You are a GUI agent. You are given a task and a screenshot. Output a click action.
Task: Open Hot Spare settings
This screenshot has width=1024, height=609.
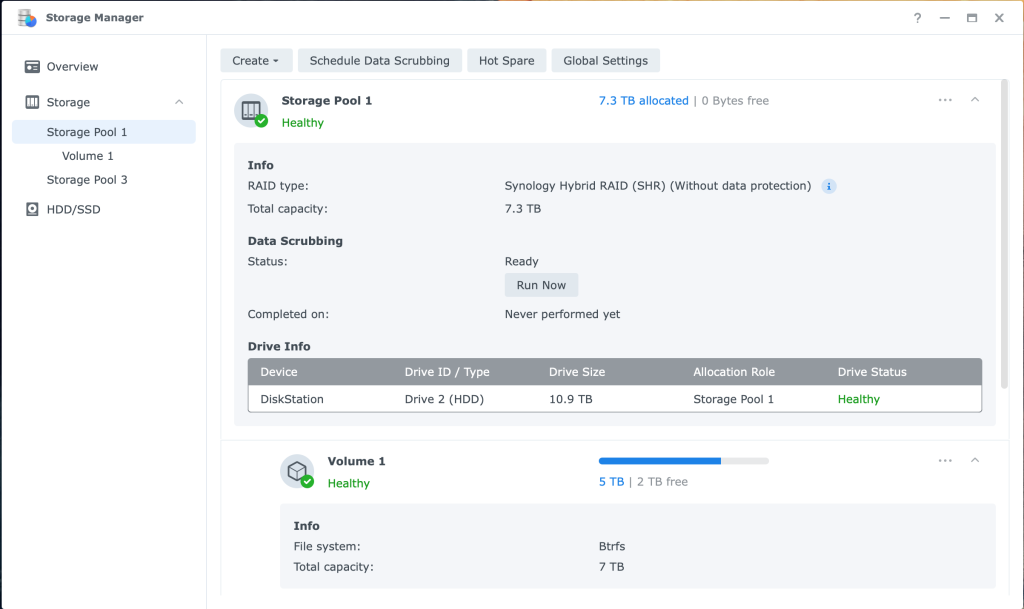[506, 61]
